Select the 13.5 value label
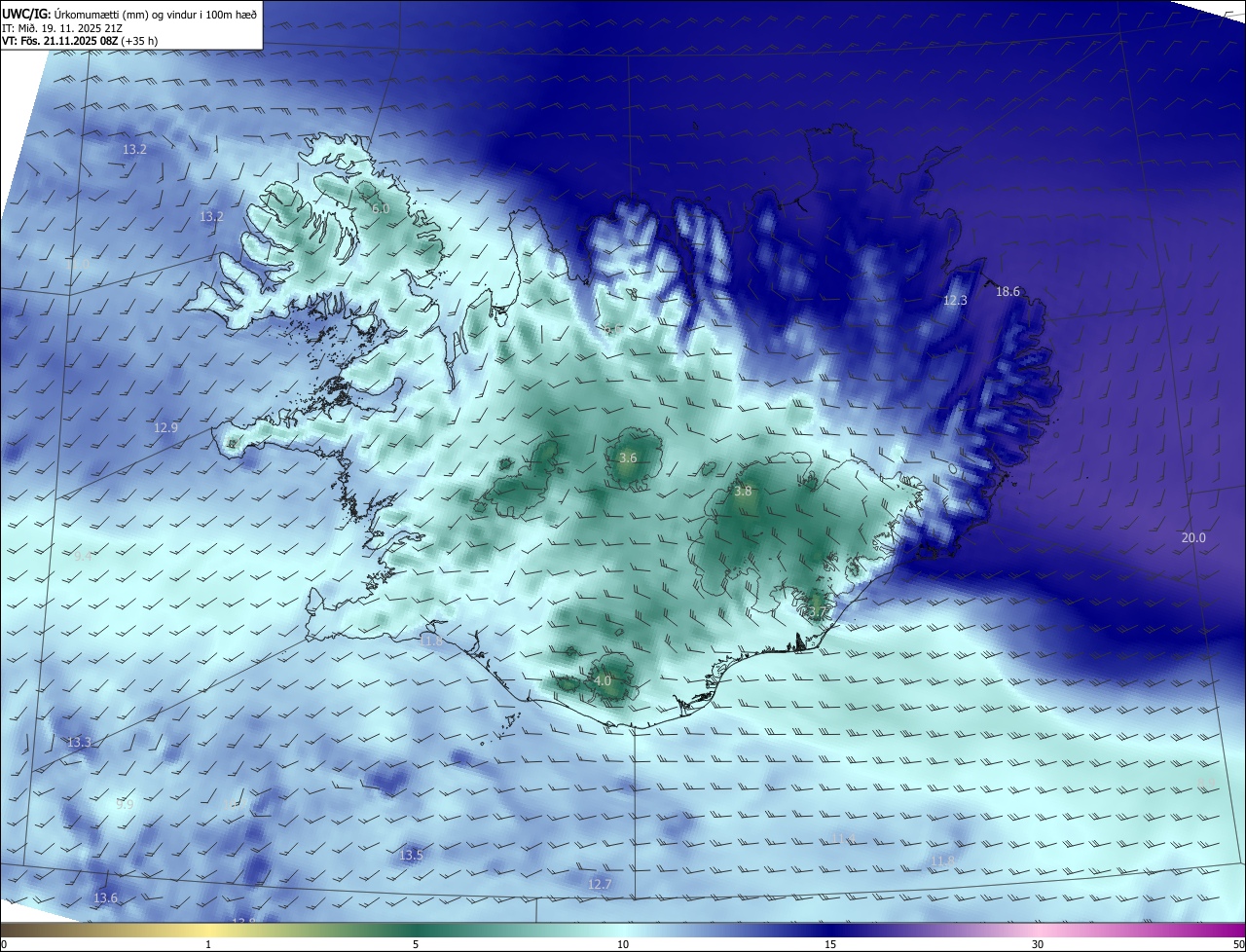Screen dimensions: 1246x952 click(x=411, y=855)
